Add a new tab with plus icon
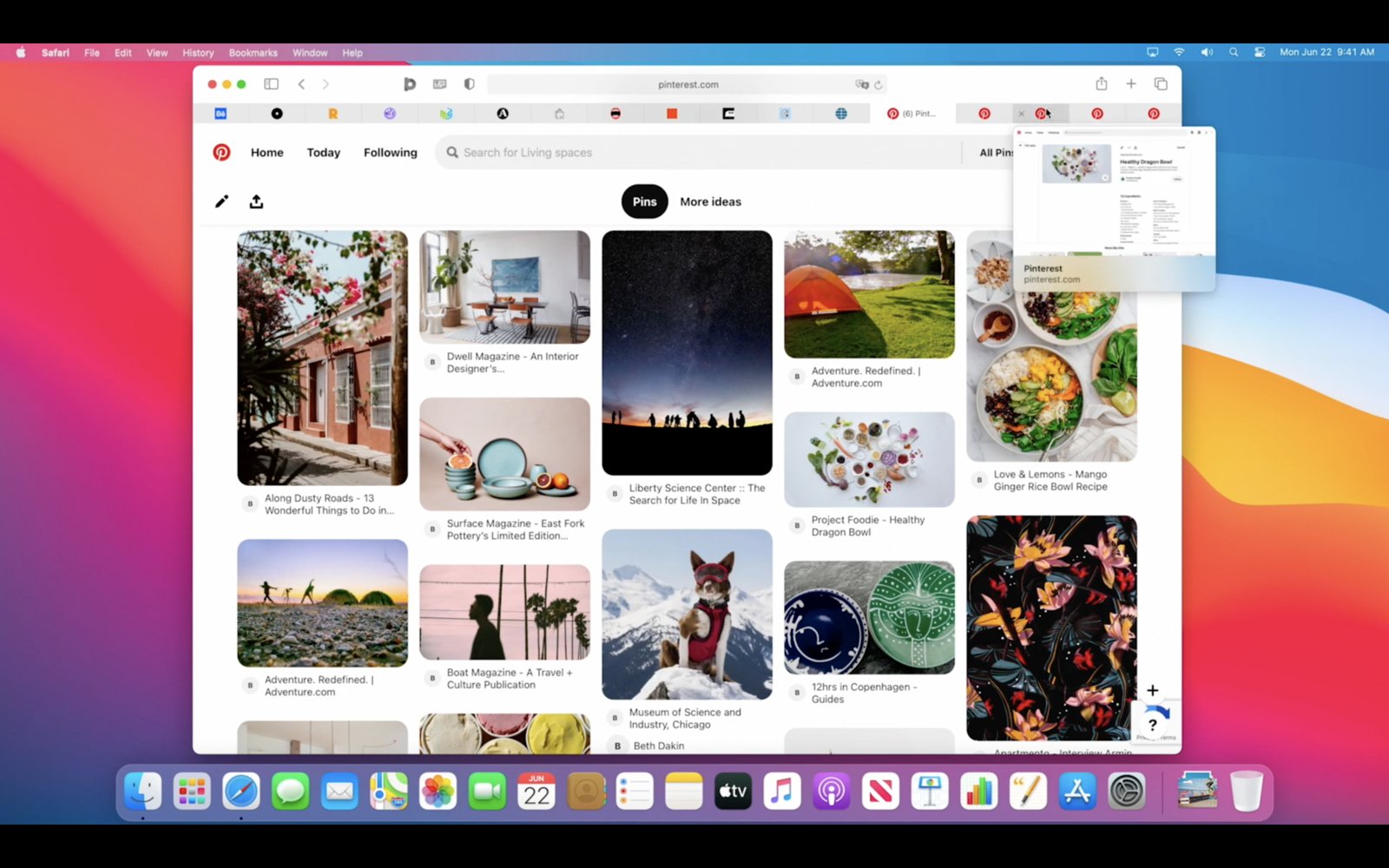Screen dimensions: 1389x868 tap(1130, 83)
